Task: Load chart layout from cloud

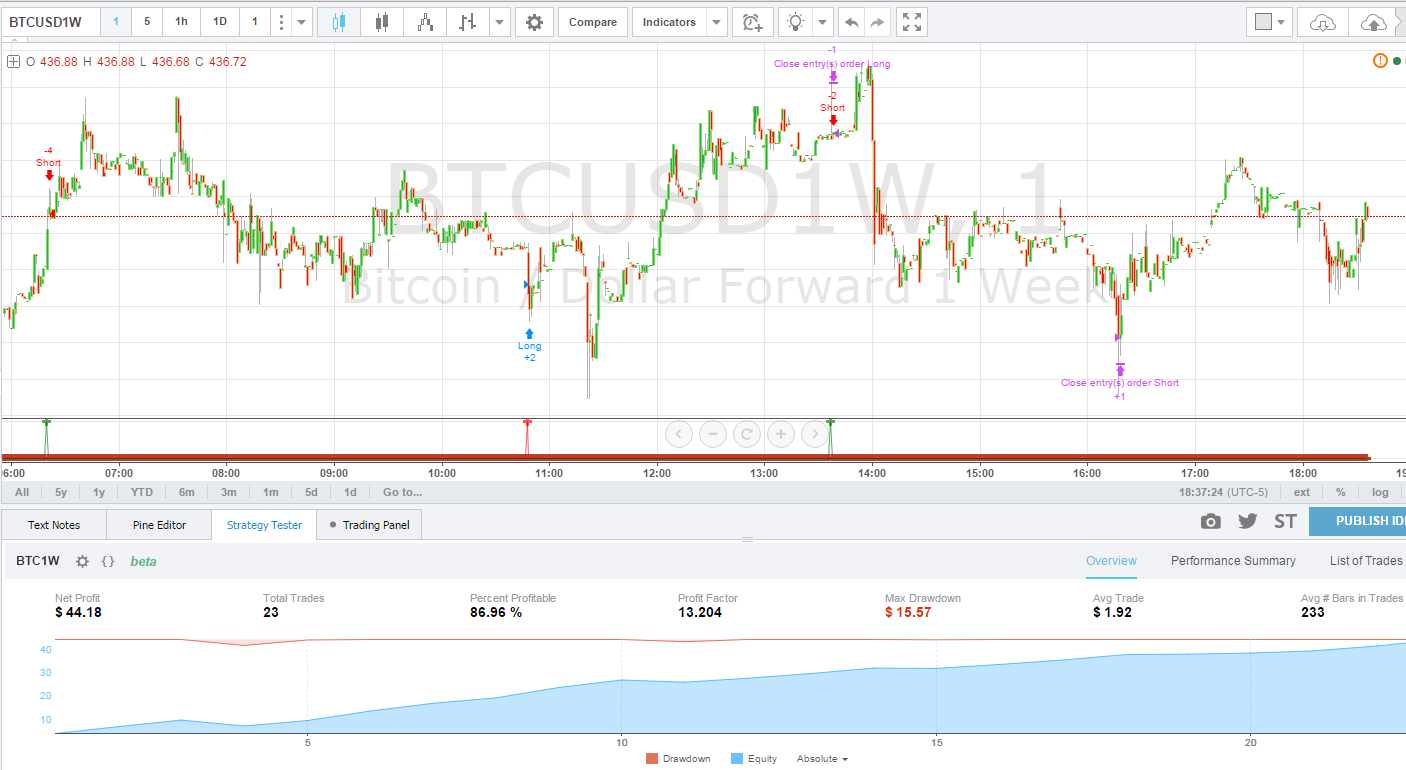Action: pos(1322,22)
